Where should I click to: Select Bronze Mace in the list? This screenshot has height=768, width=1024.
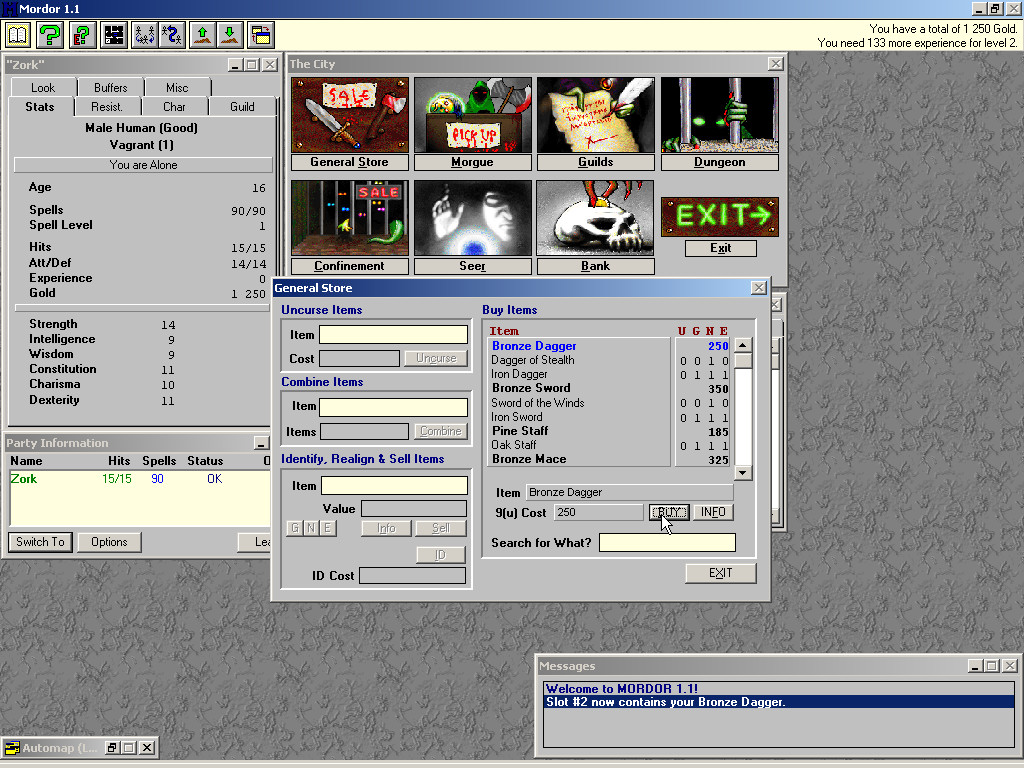pos(579,459)
